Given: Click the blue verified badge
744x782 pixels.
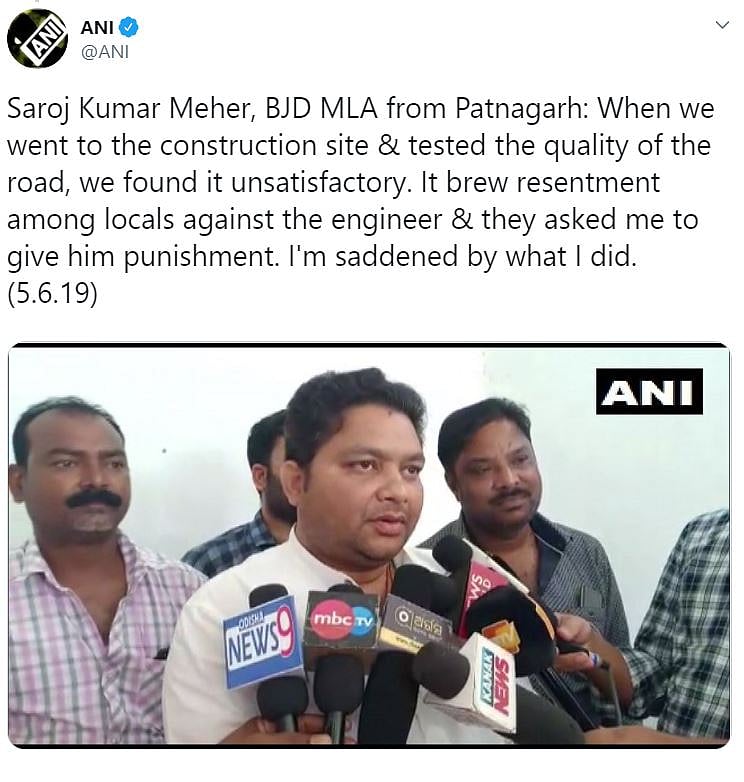Looking at the screenshot, I should (x=130, y=27).
